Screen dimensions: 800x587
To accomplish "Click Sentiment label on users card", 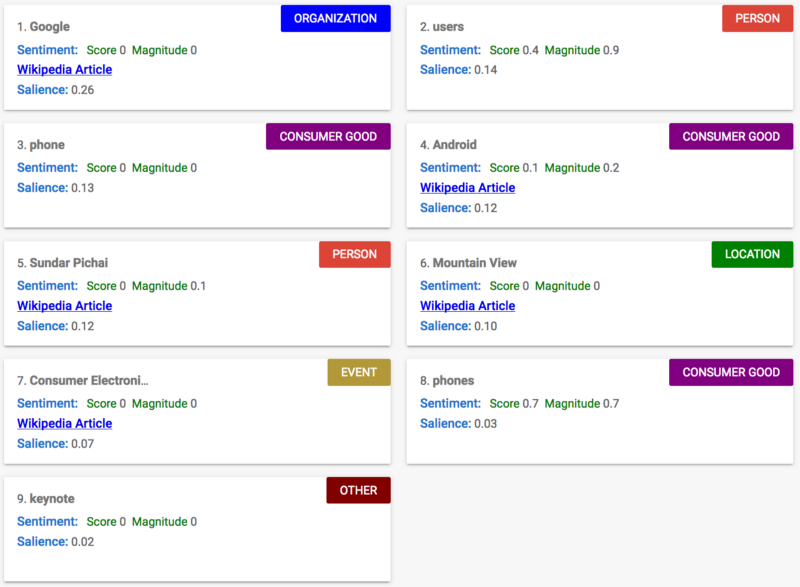I will tap(450, 50).
